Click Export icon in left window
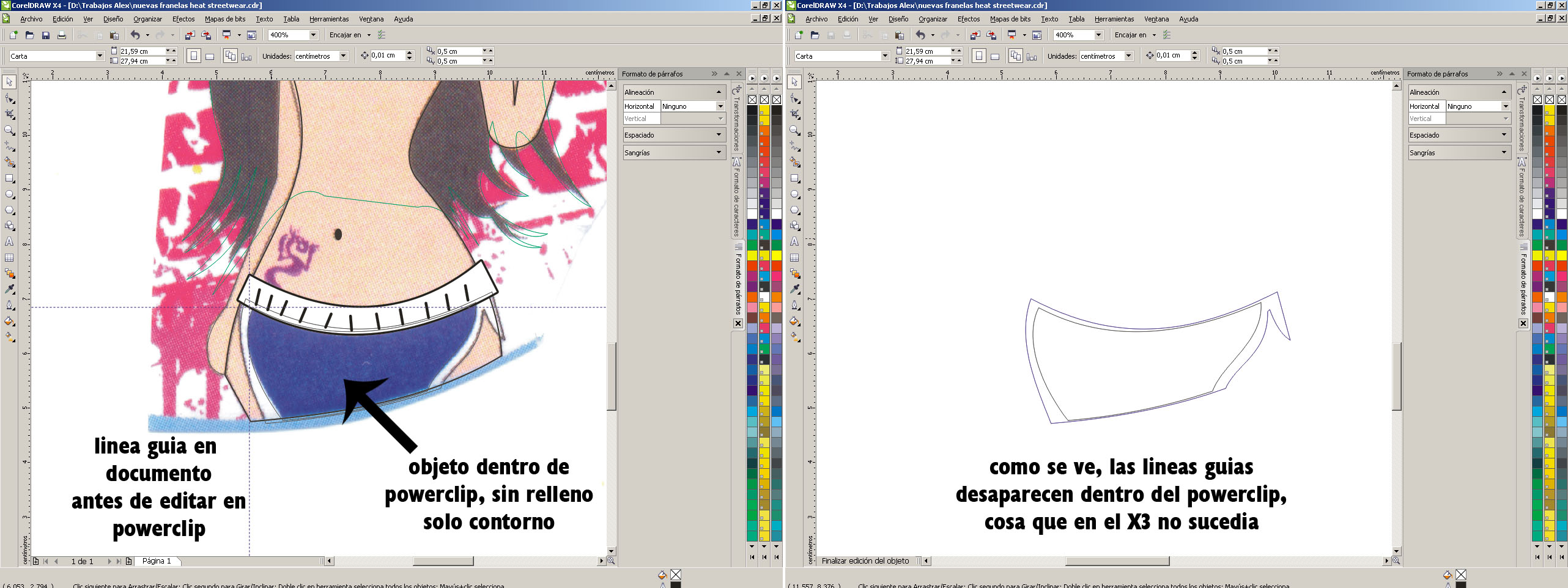Viewport: 1568px width, 588px height. [206, 35]
